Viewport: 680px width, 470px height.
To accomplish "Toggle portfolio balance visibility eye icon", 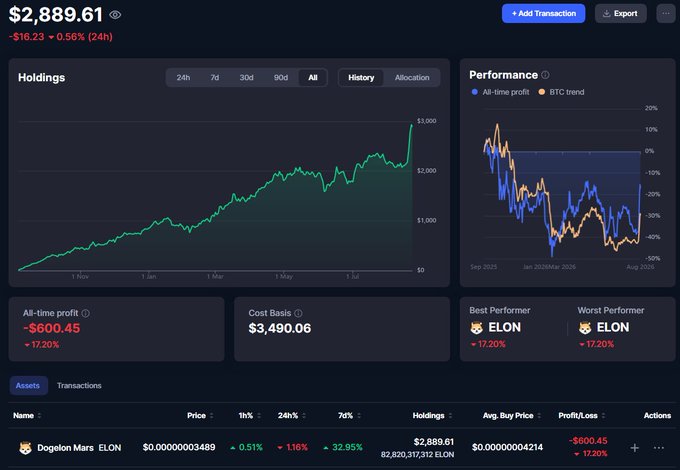I will point(115,15).
